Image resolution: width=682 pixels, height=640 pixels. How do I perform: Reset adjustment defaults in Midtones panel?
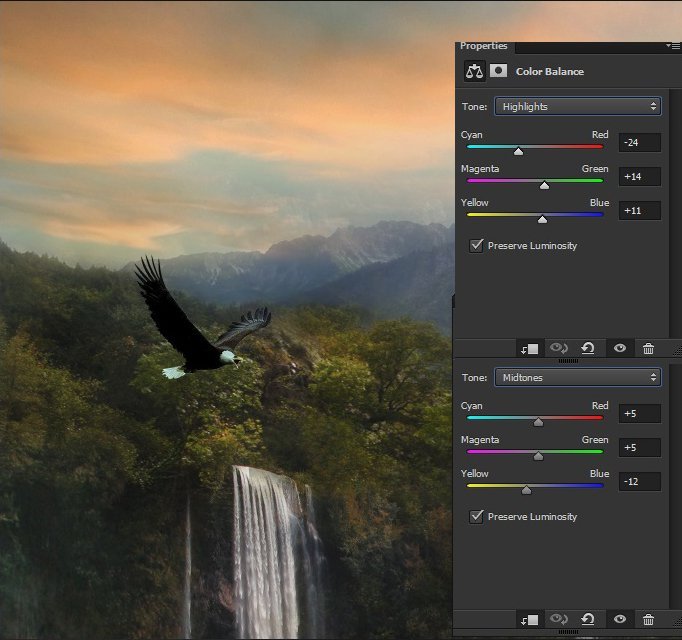588,620
